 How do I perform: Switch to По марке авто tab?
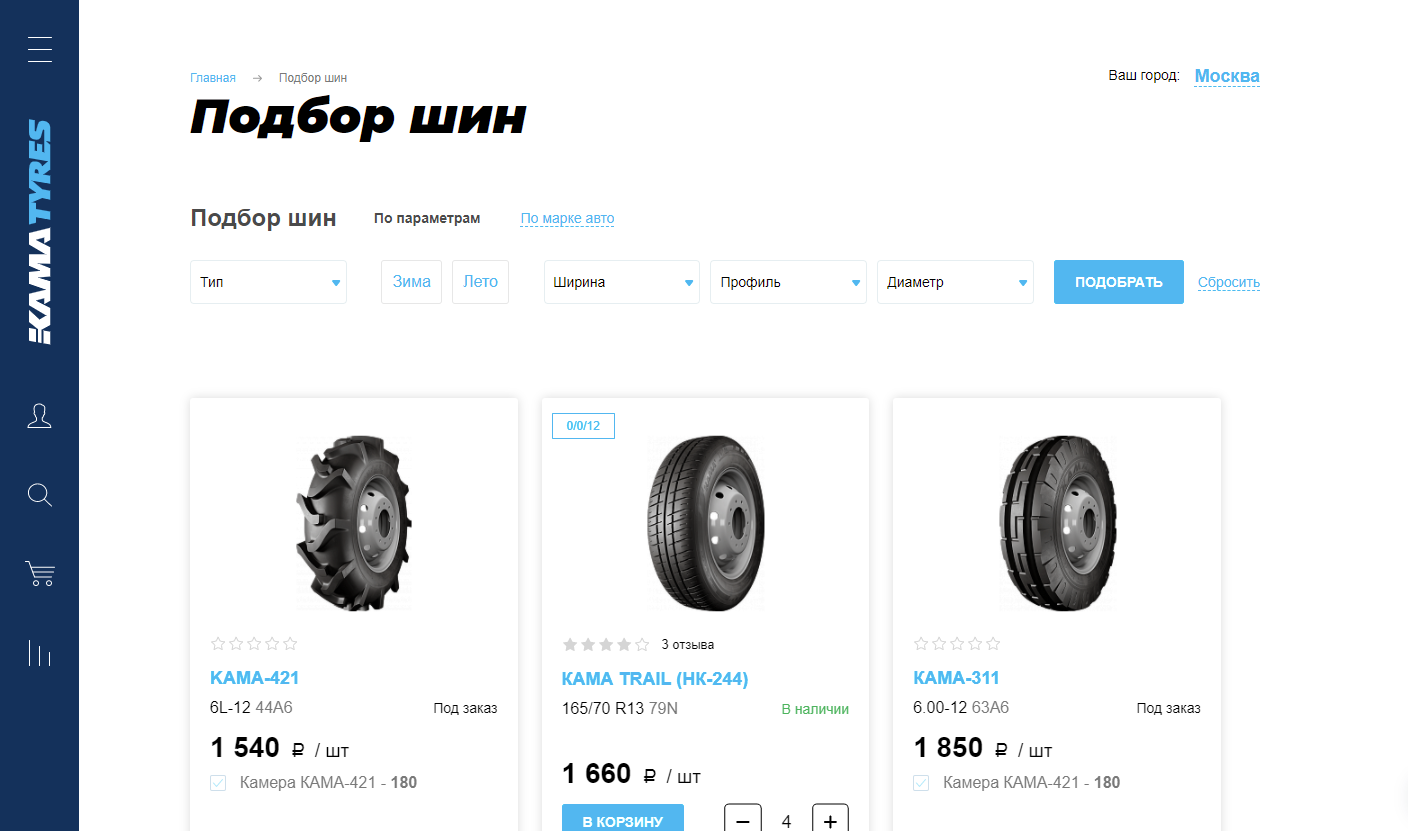(567, 219)
